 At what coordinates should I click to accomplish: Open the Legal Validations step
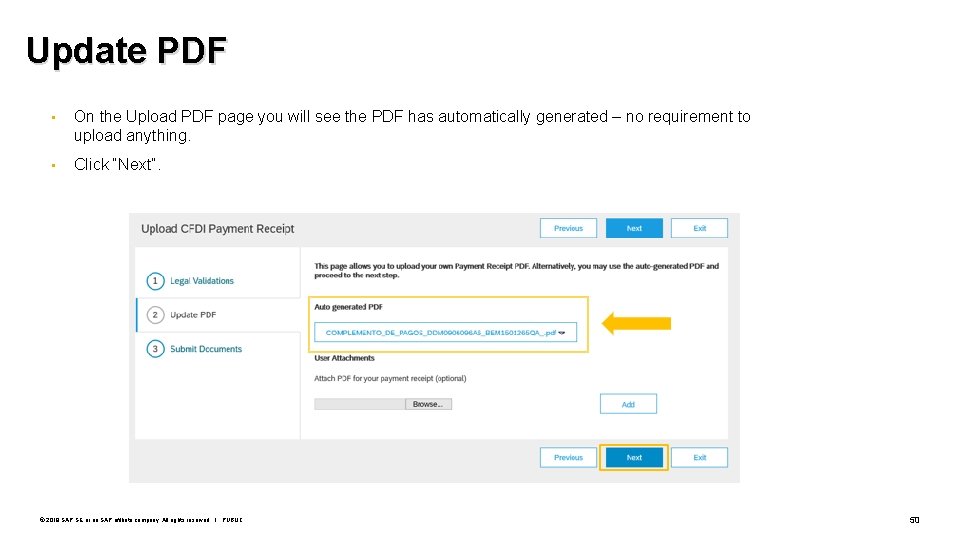[x=202, y=281]
